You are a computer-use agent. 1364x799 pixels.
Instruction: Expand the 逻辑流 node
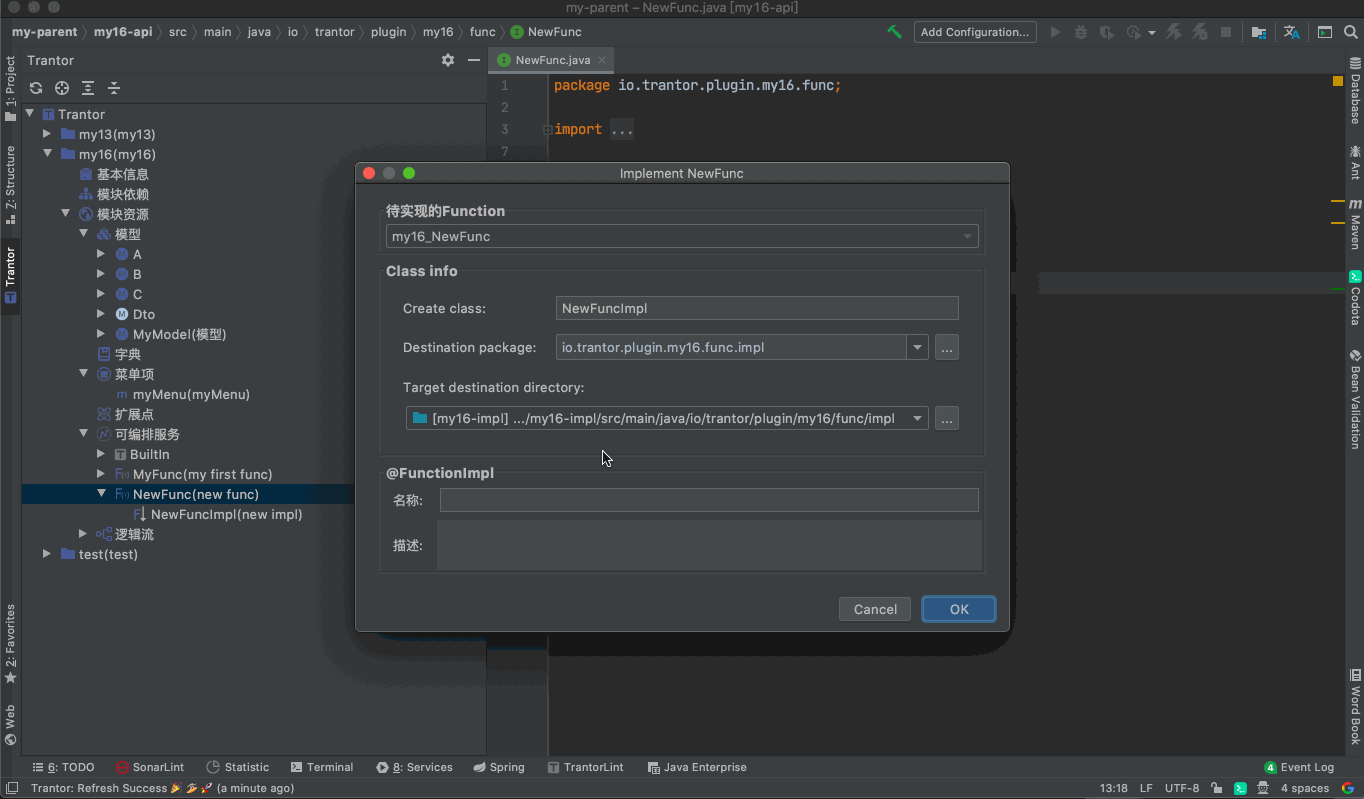tap(83, 534)
